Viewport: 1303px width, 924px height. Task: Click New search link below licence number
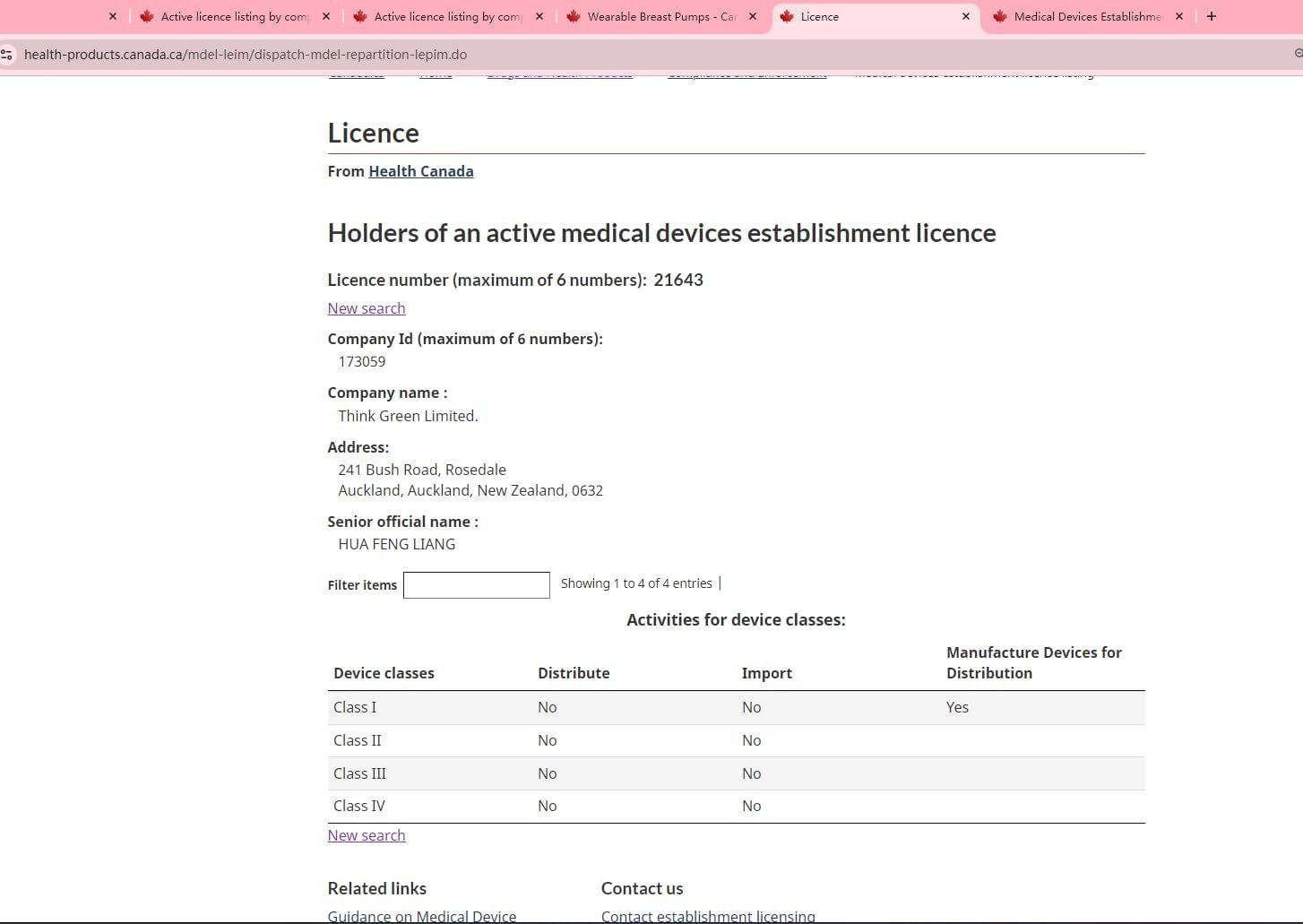366,308
